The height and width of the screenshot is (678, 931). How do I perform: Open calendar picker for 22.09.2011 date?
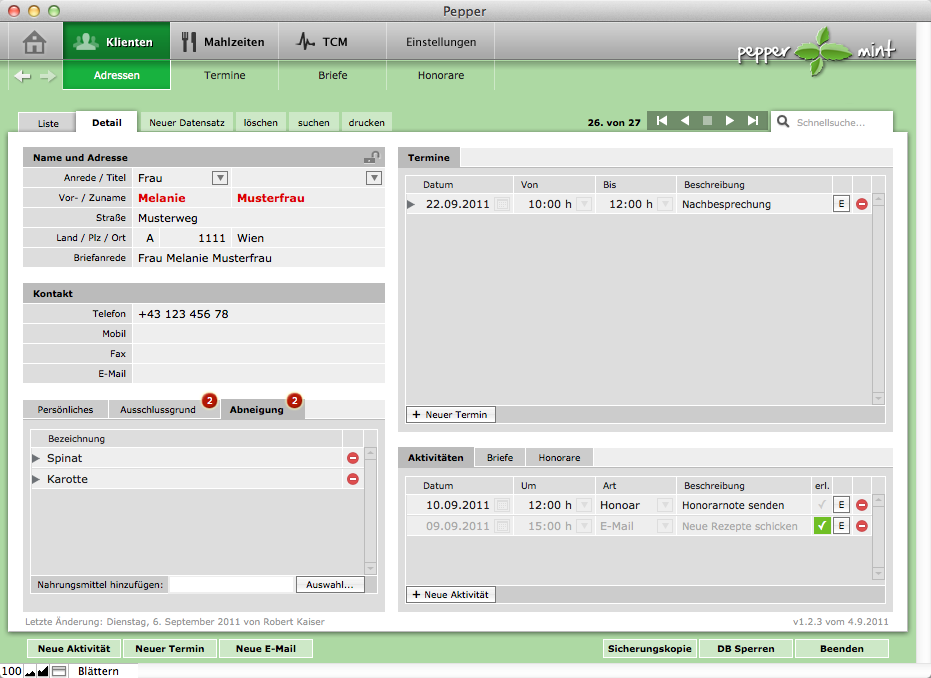pos(501,204)
